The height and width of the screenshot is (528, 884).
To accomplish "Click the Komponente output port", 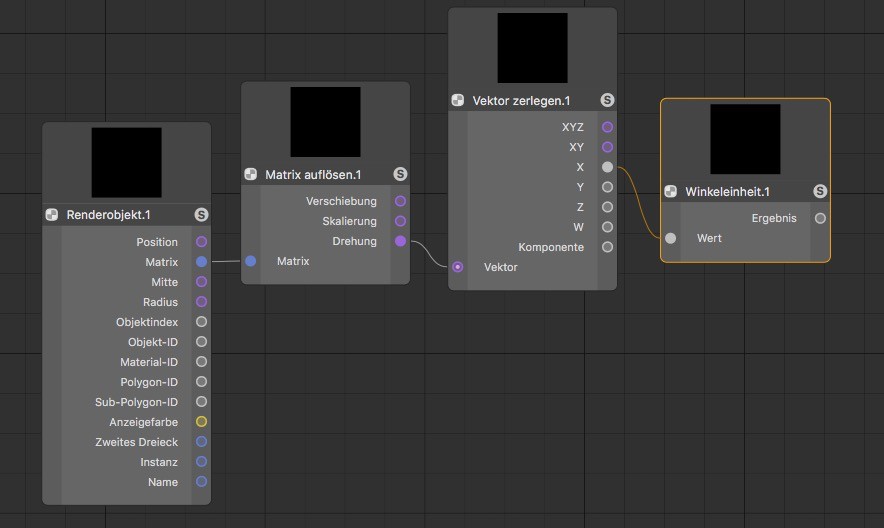I will (x=607, y=247).
